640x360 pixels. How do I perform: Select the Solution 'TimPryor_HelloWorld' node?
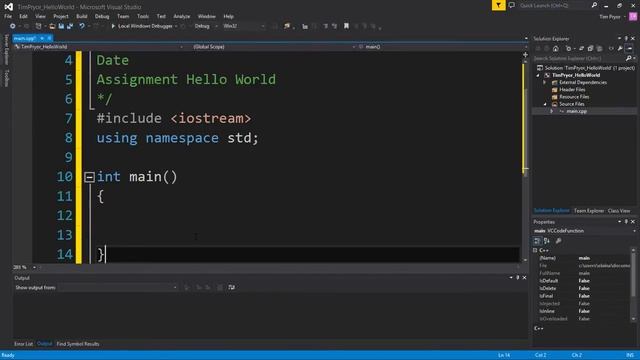590,68
